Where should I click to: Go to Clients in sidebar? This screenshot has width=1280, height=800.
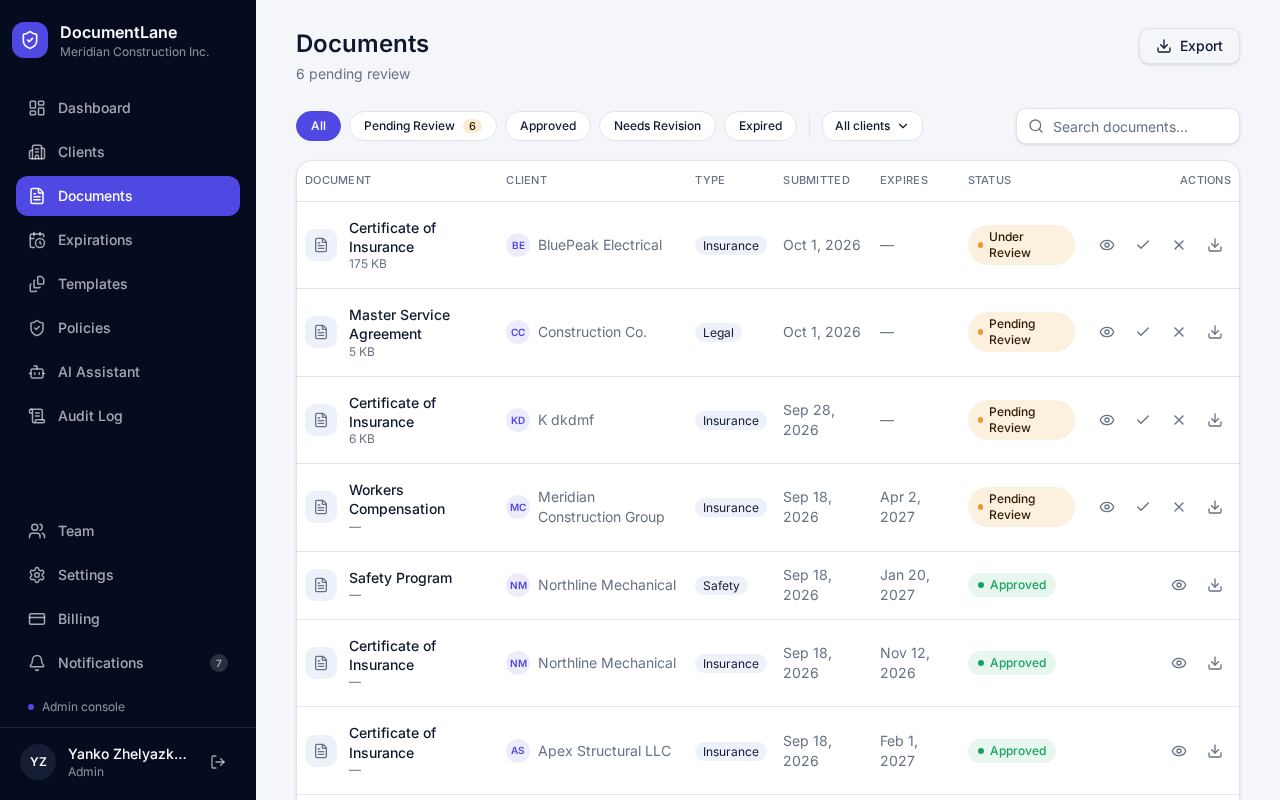(x=128, y=152)
